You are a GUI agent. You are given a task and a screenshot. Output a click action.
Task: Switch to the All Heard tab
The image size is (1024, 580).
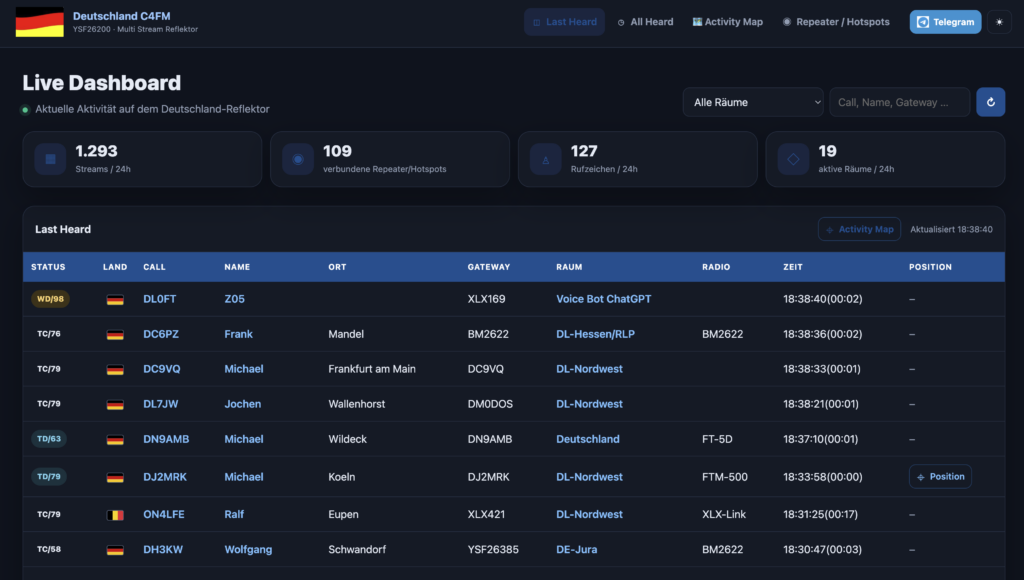click(x=645, y=22)
